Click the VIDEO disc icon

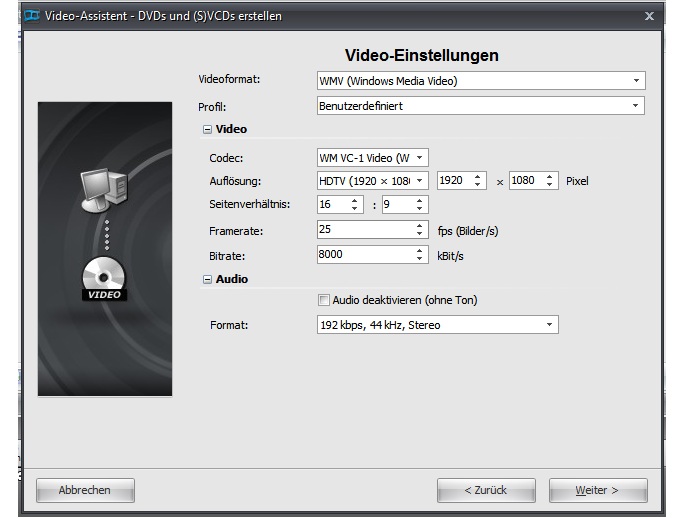coord(103,278)
